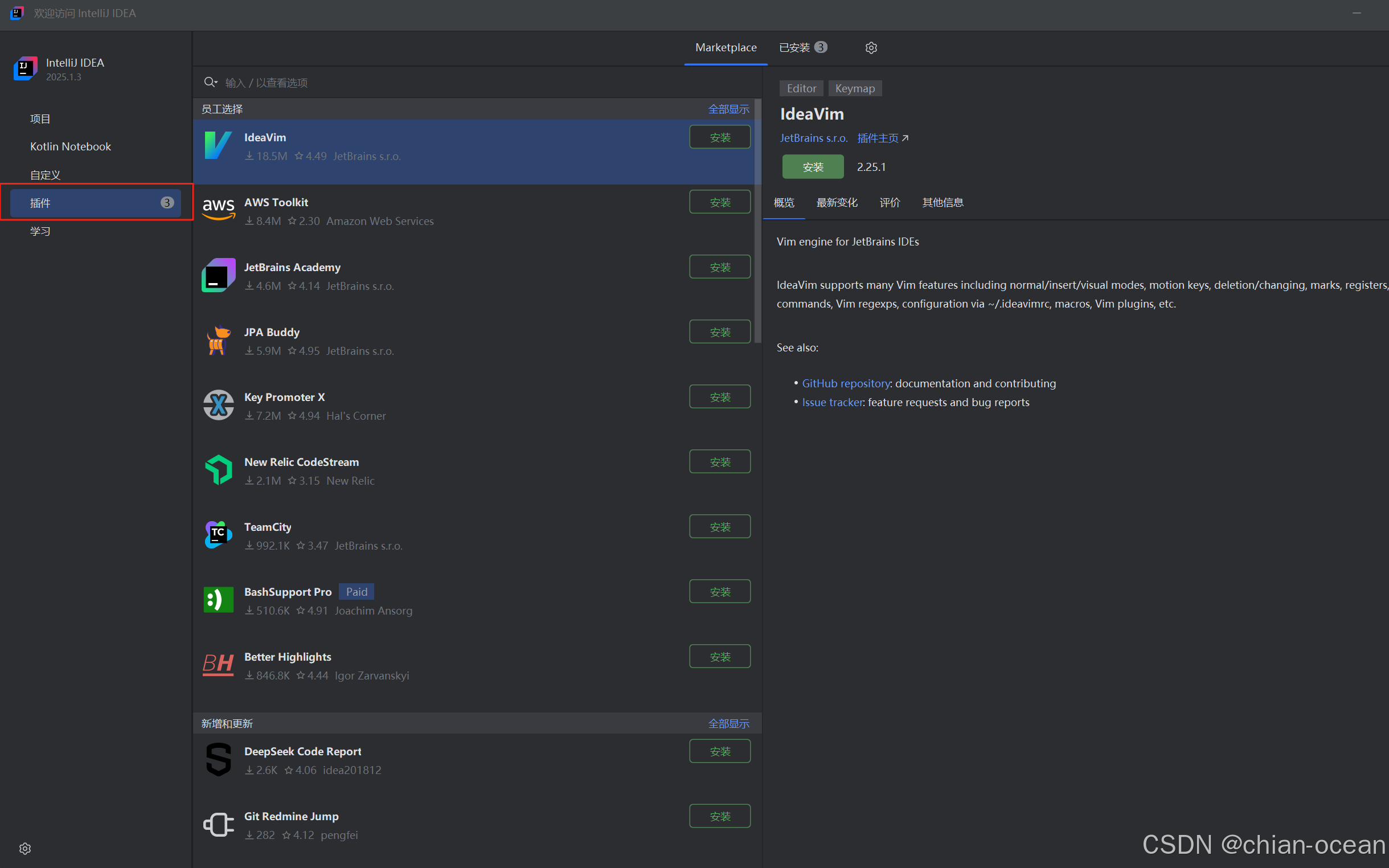This screenshot has width=1389, height=868.
Task: Open the 插件主页 link
Action: (x=882, y=138)
